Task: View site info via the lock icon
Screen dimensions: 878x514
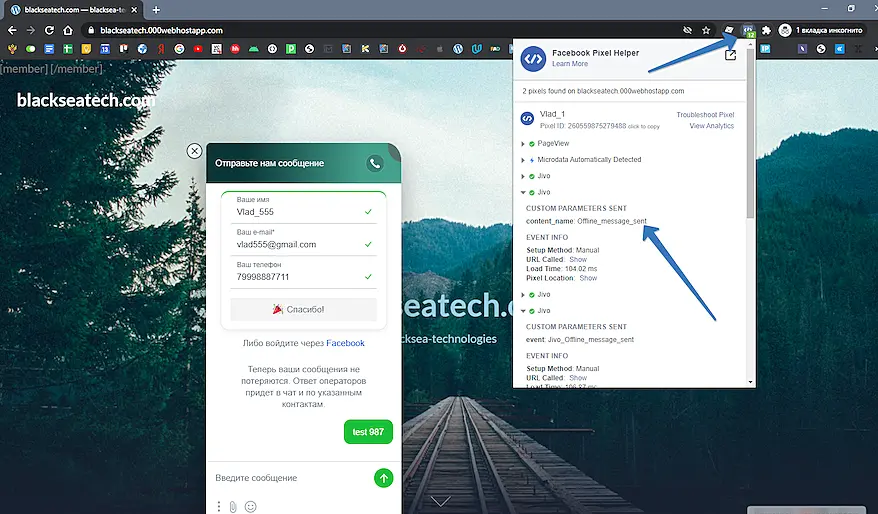Action: tap(91, 30)
